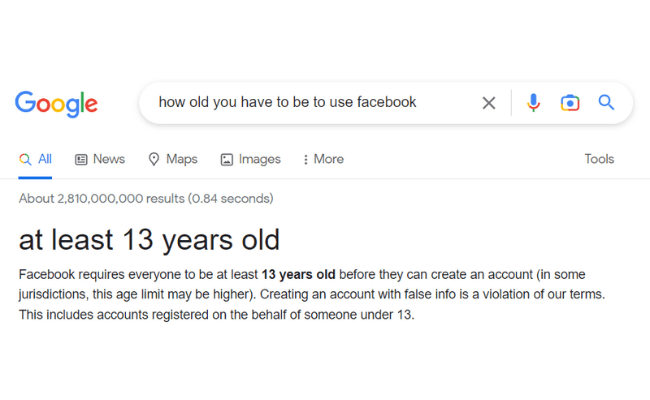The width and height of the screenshot is (650, 400).
Task: Click the search box query text
Action: (x=287, y=102)
